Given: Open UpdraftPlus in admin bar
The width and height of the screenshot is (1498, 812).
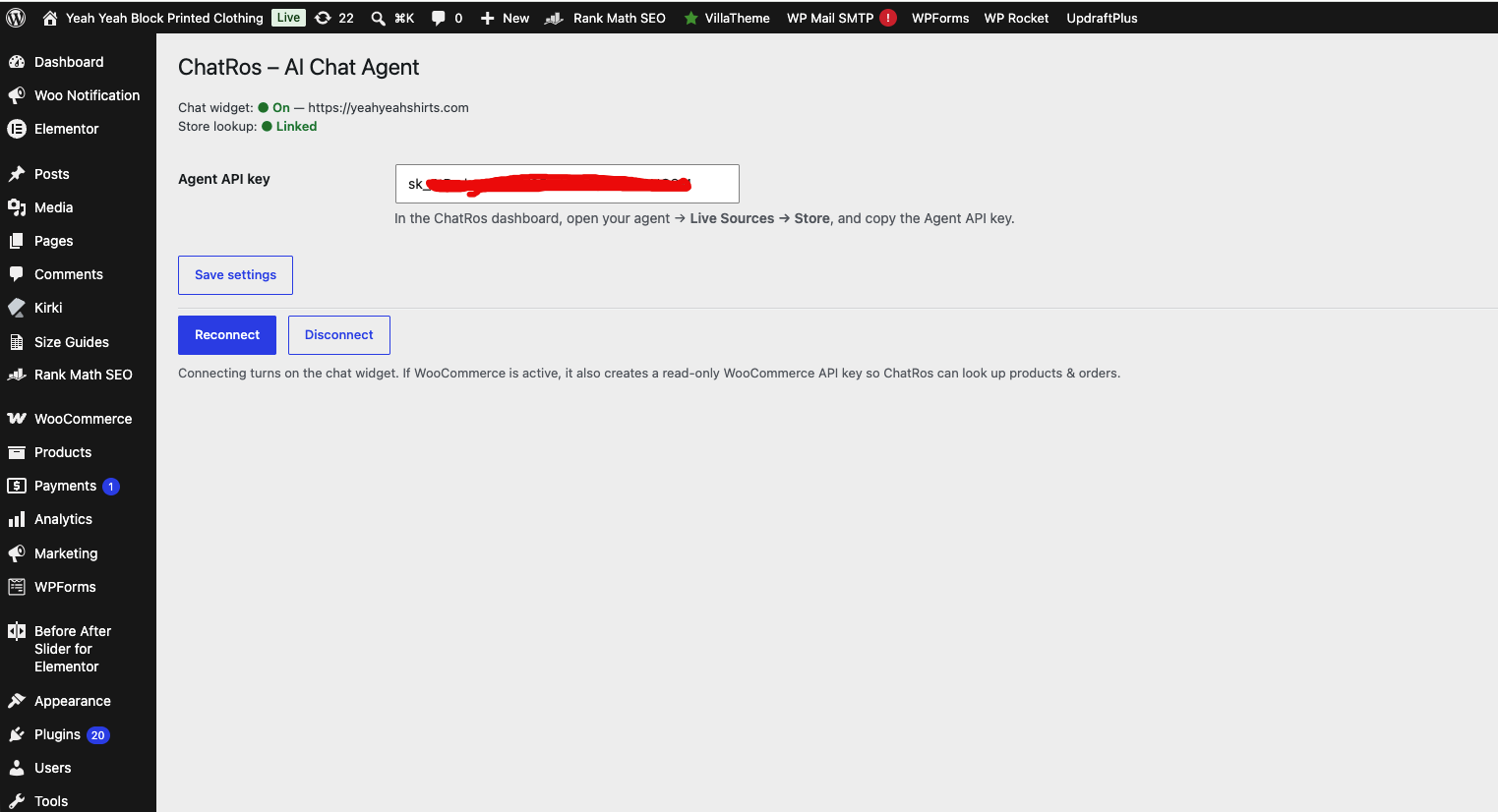Looking at the screenshot, I should pyautogui.click(x=1102, y=18).
